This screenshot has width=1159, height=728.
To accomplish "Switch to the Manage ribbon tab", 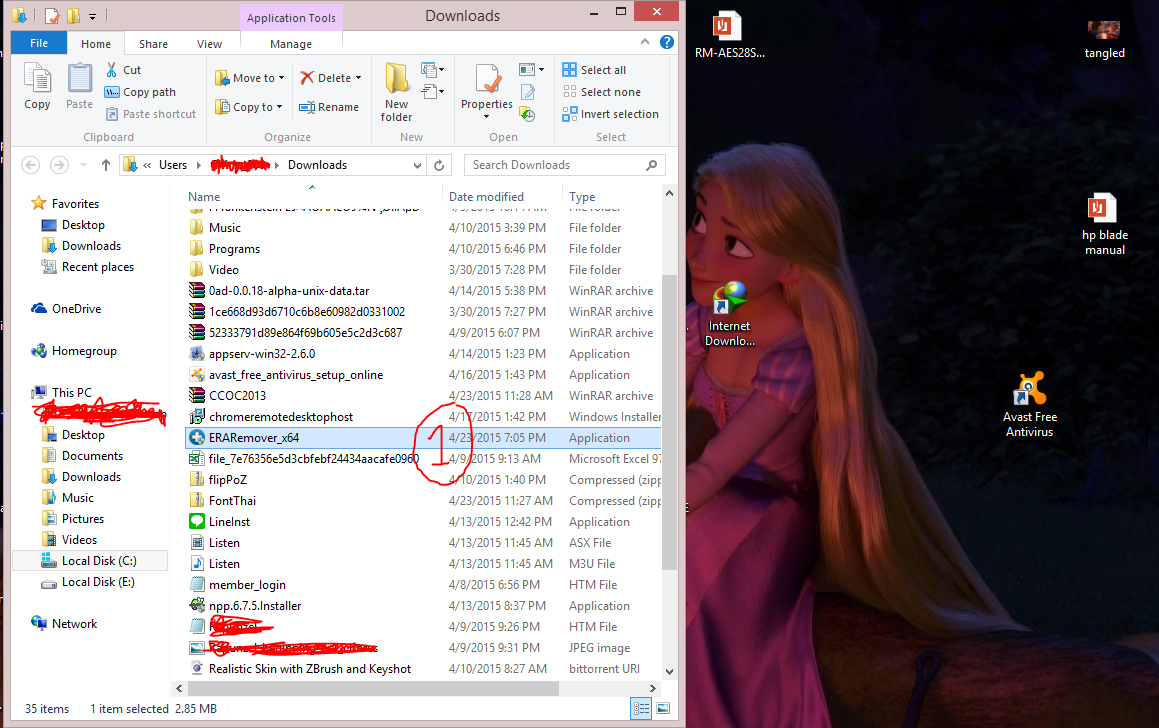I will 290,44.
